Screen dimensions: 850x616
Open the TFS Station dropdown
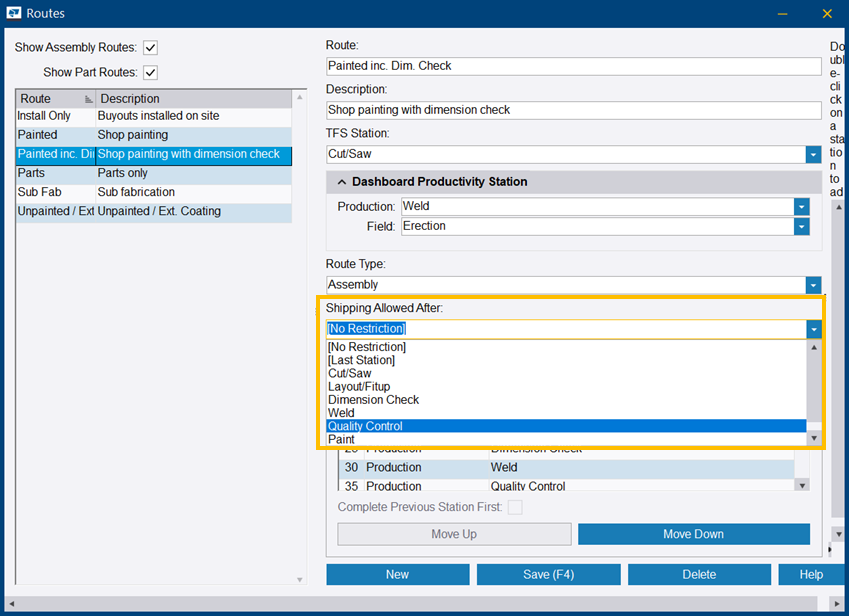813,154
